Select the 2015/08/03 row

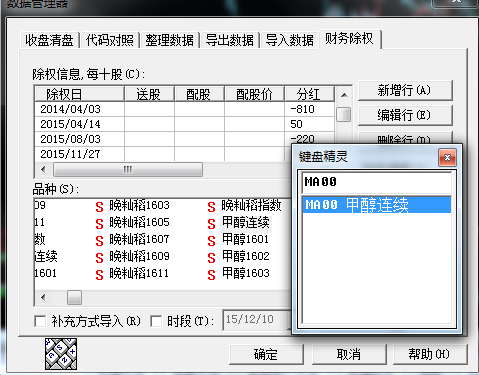[184, 139]
